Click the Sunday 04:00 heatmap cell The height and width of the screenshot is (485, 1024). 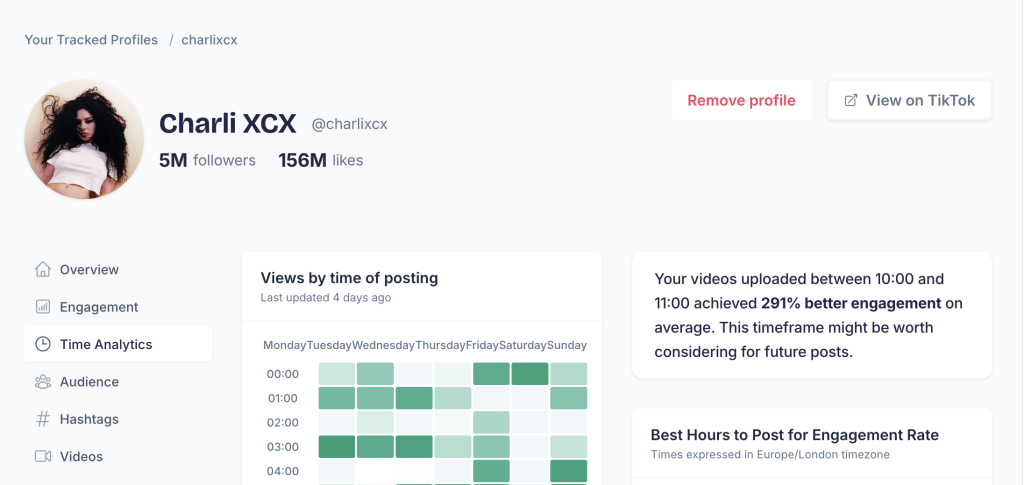[568, 470]
